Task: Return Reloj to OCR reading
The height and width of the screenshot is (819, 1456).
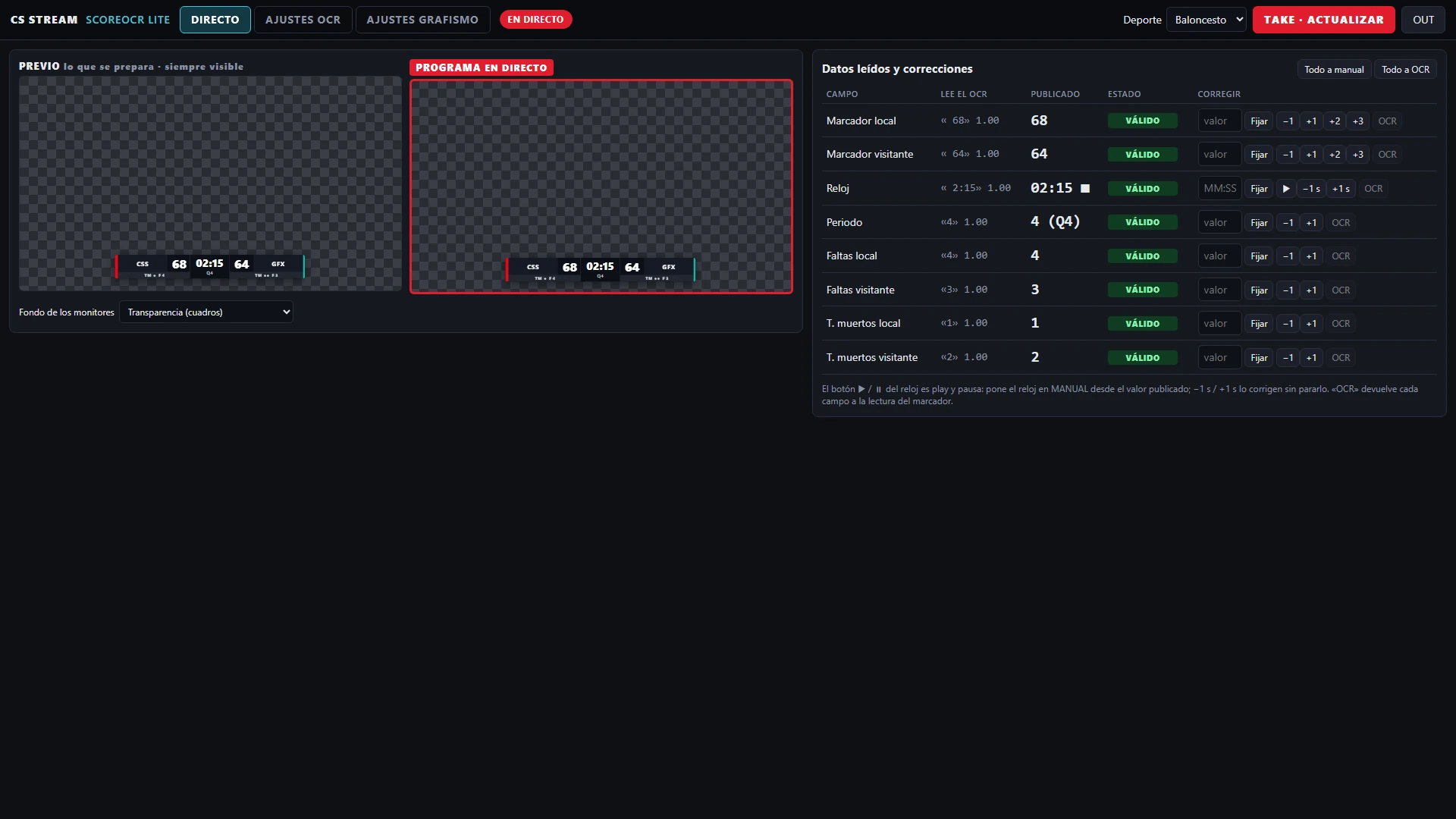Action: click(1373, 189)
